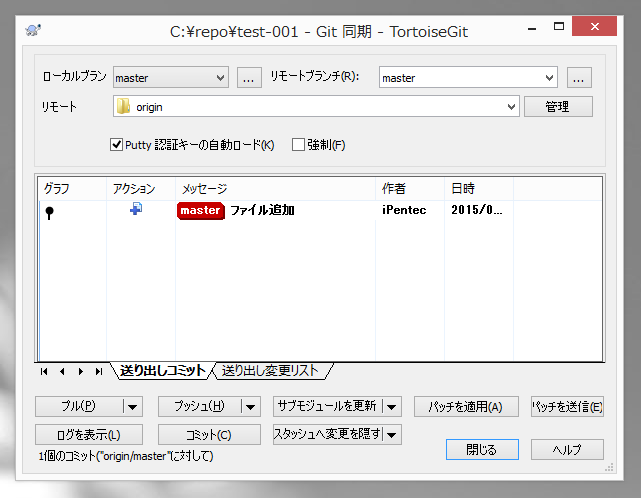Viewport: 641px width, 498px height.
Task: Click スタッシュへ変更を隠す button
Action: (x=327, y=434)
